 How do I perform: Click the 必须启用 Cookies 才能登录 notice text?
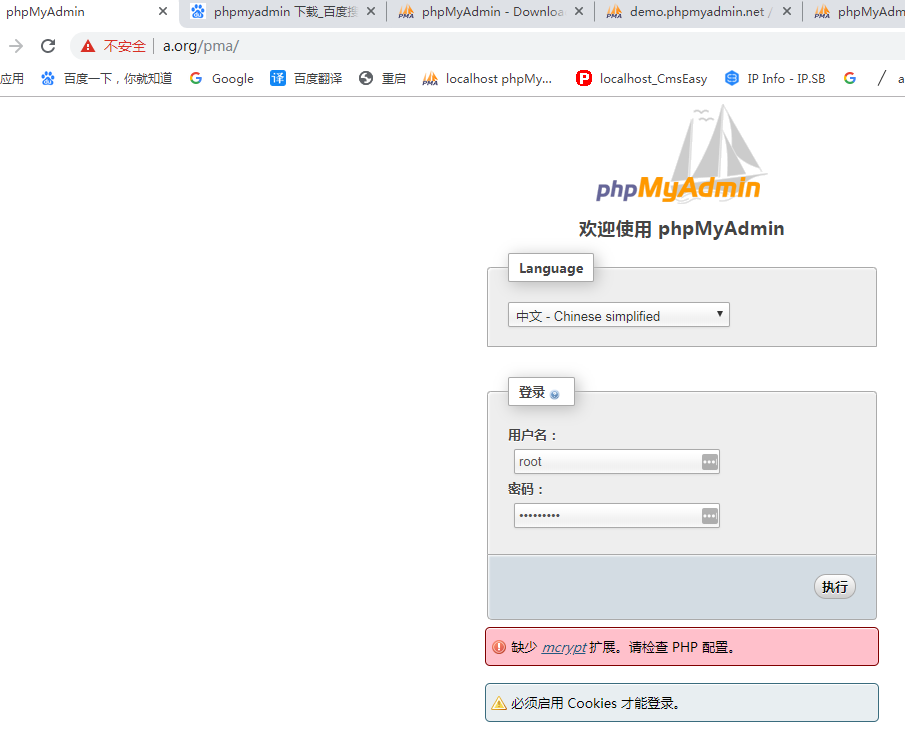tap(596, 703)
